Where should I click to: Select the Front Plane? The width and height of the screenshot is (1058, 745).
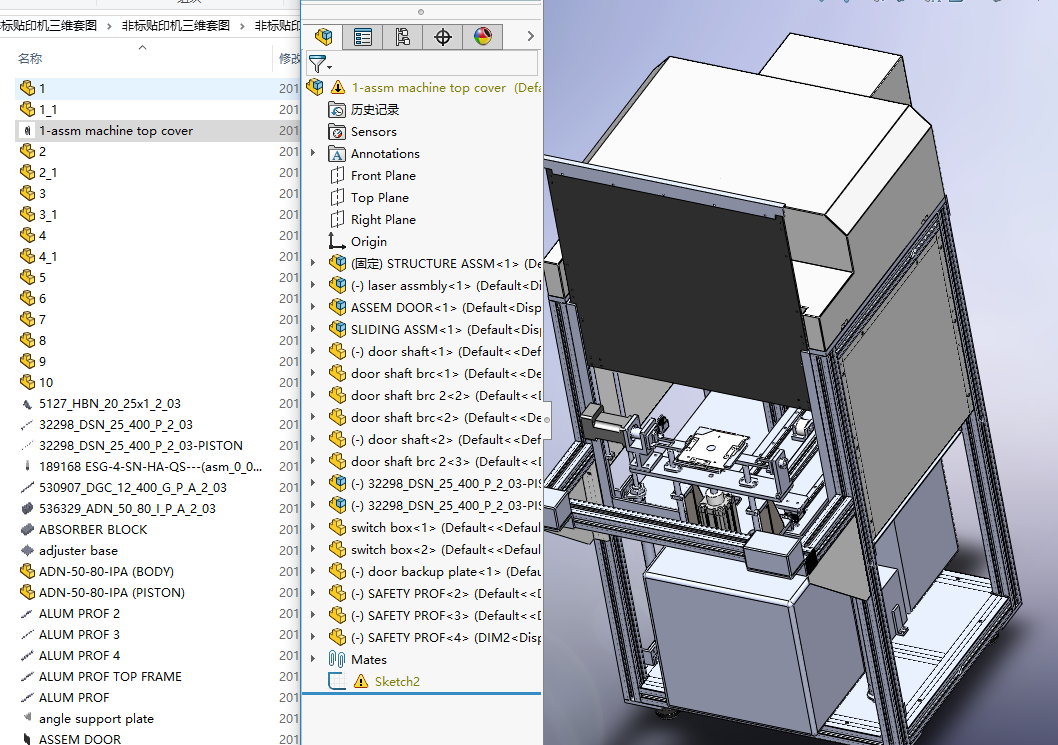click(382, 176)
